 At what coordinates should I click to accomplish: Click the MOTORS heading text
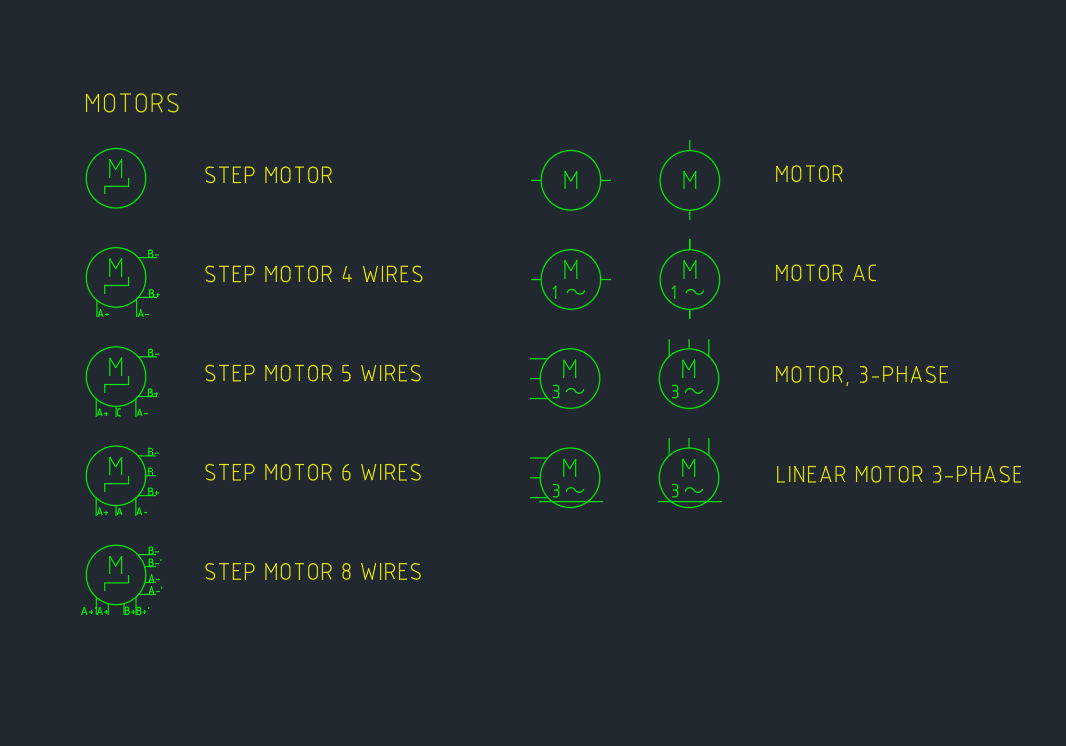click(x=132, y=104)
